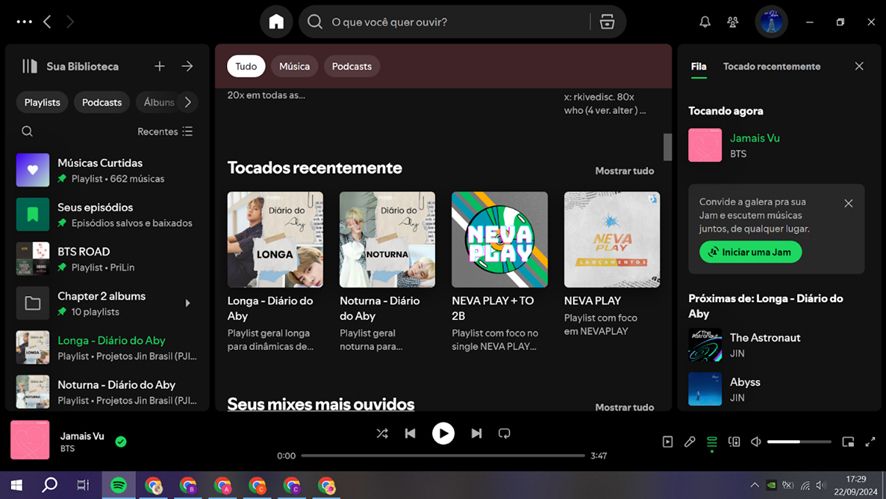
Task: Select the Música filter
Action: pyautogui.click(x=294, y=66)
